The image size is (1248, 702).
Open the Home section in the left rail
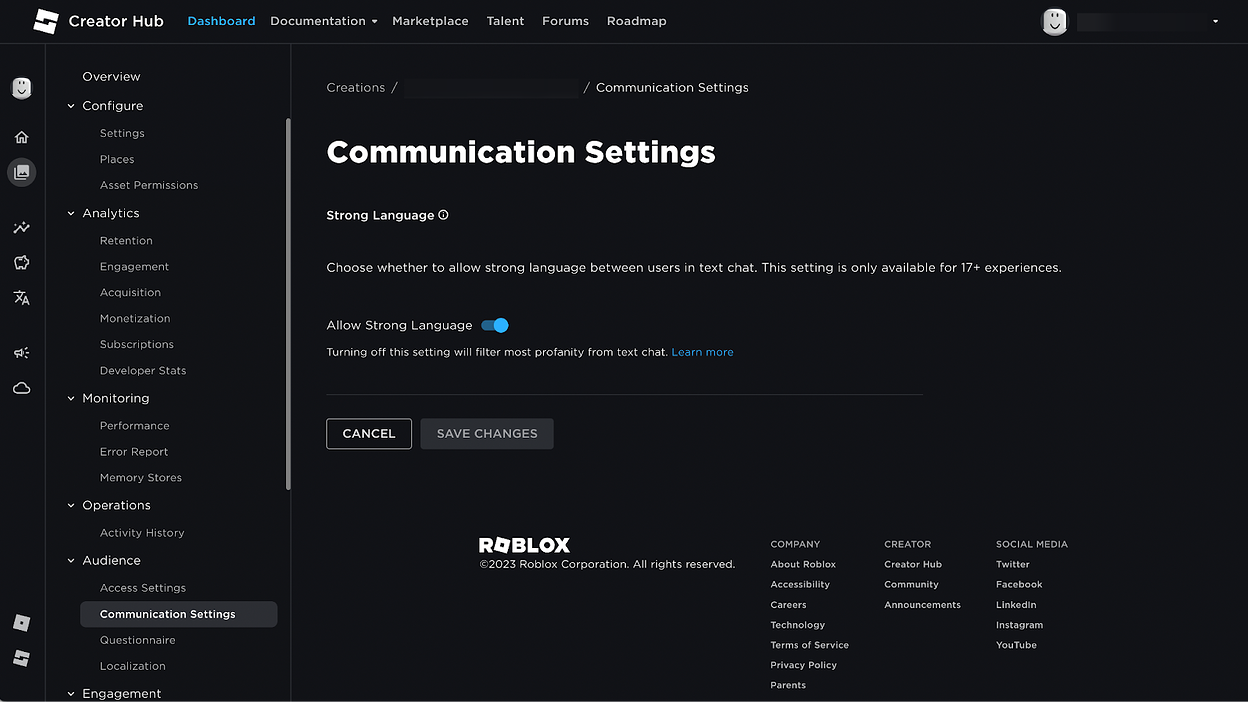[22, 137]
